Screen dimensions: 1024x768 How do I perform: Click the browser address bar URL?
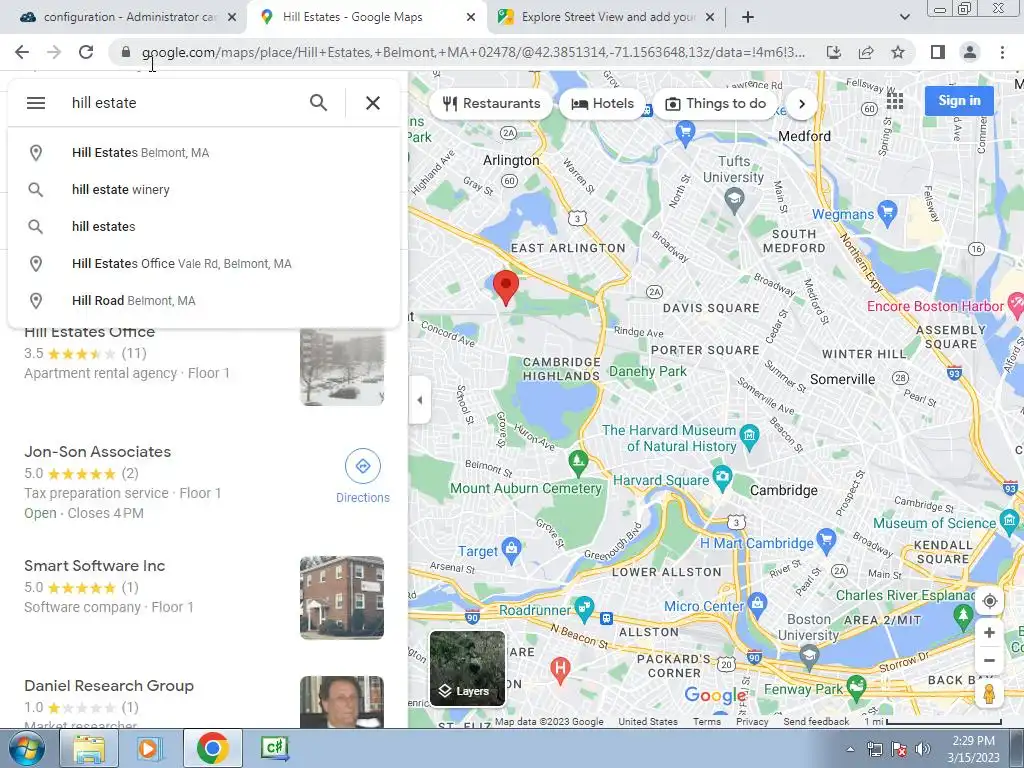[473, 52]
